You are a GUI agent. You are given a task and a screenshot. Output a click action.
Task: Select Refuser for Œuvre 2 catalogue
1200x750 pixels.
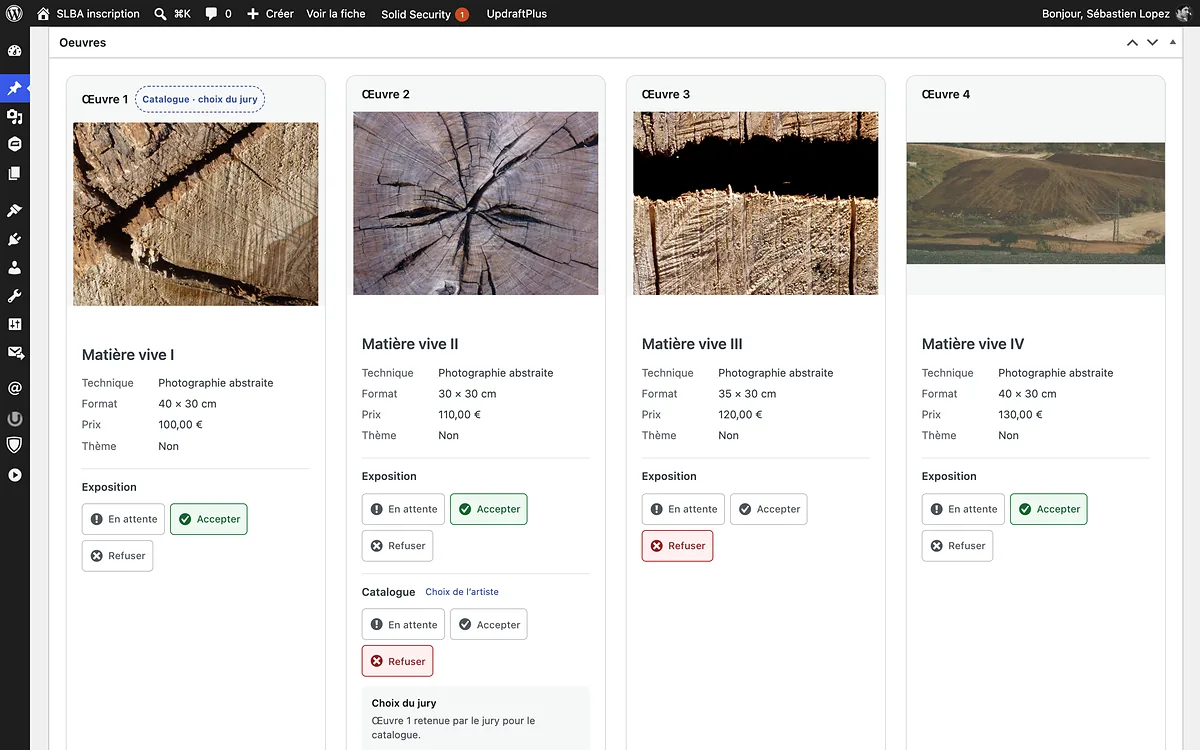[x=397, y=661]
